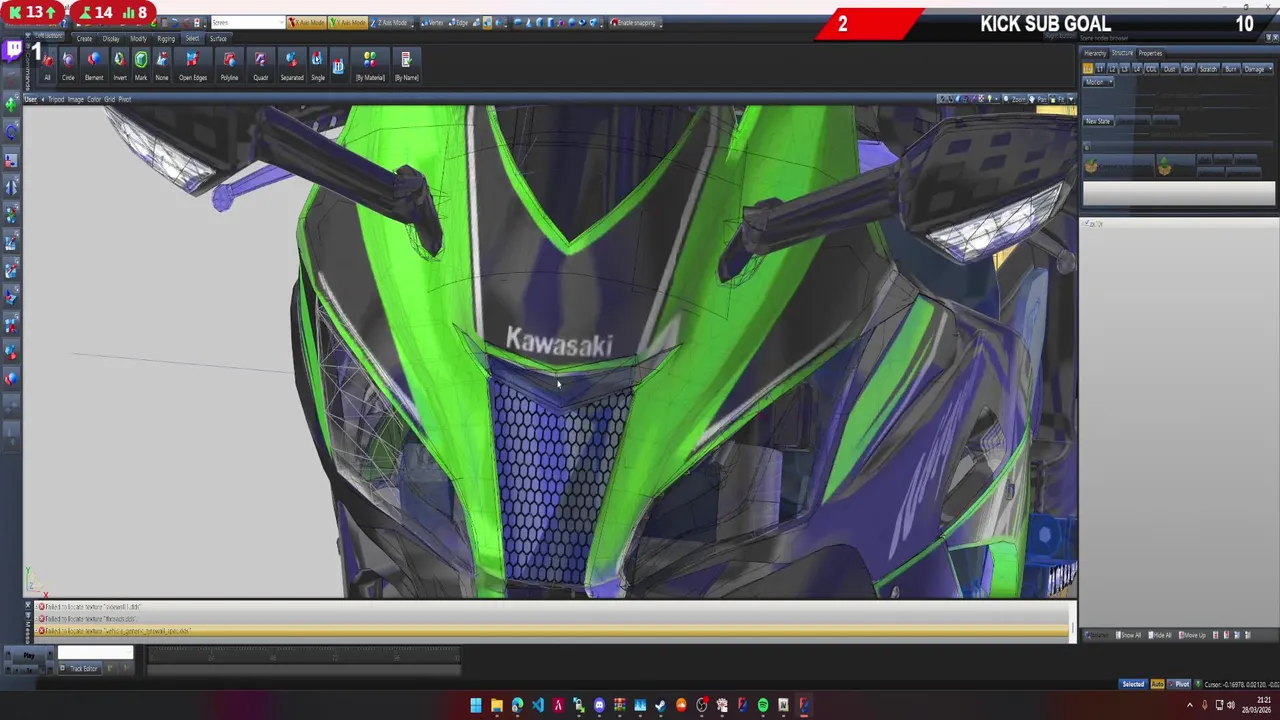
Task: Open viewport Grid menu
Action: point(110,99)
